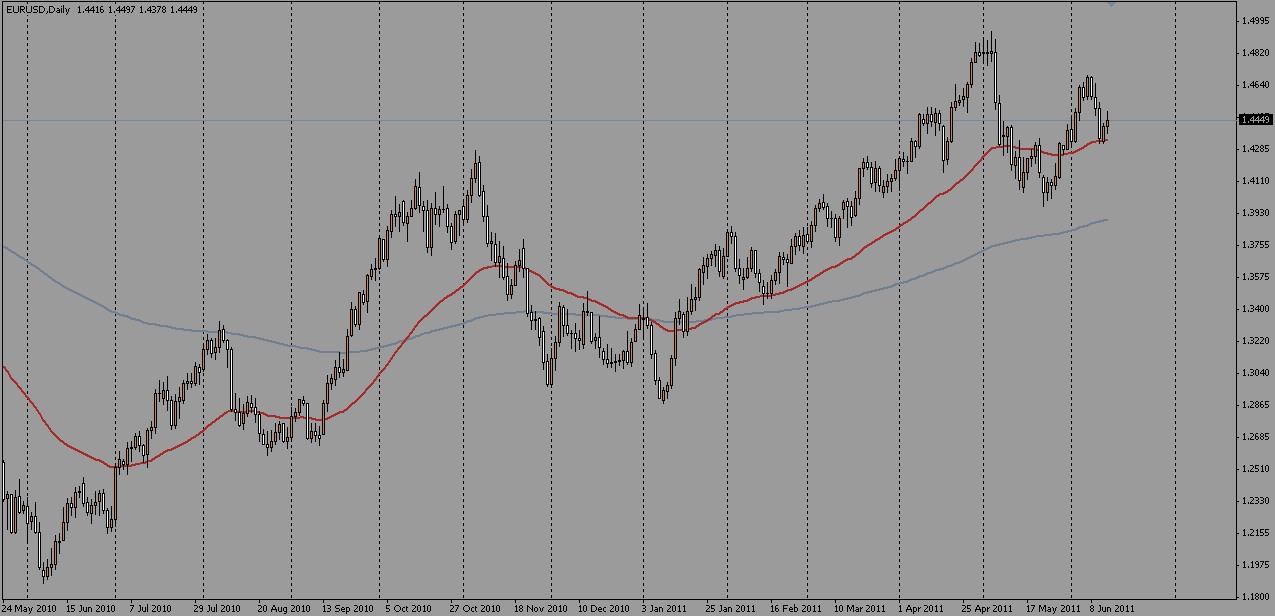
Task: Click the 1.2155 price axis label
Action: point(1256,533)
